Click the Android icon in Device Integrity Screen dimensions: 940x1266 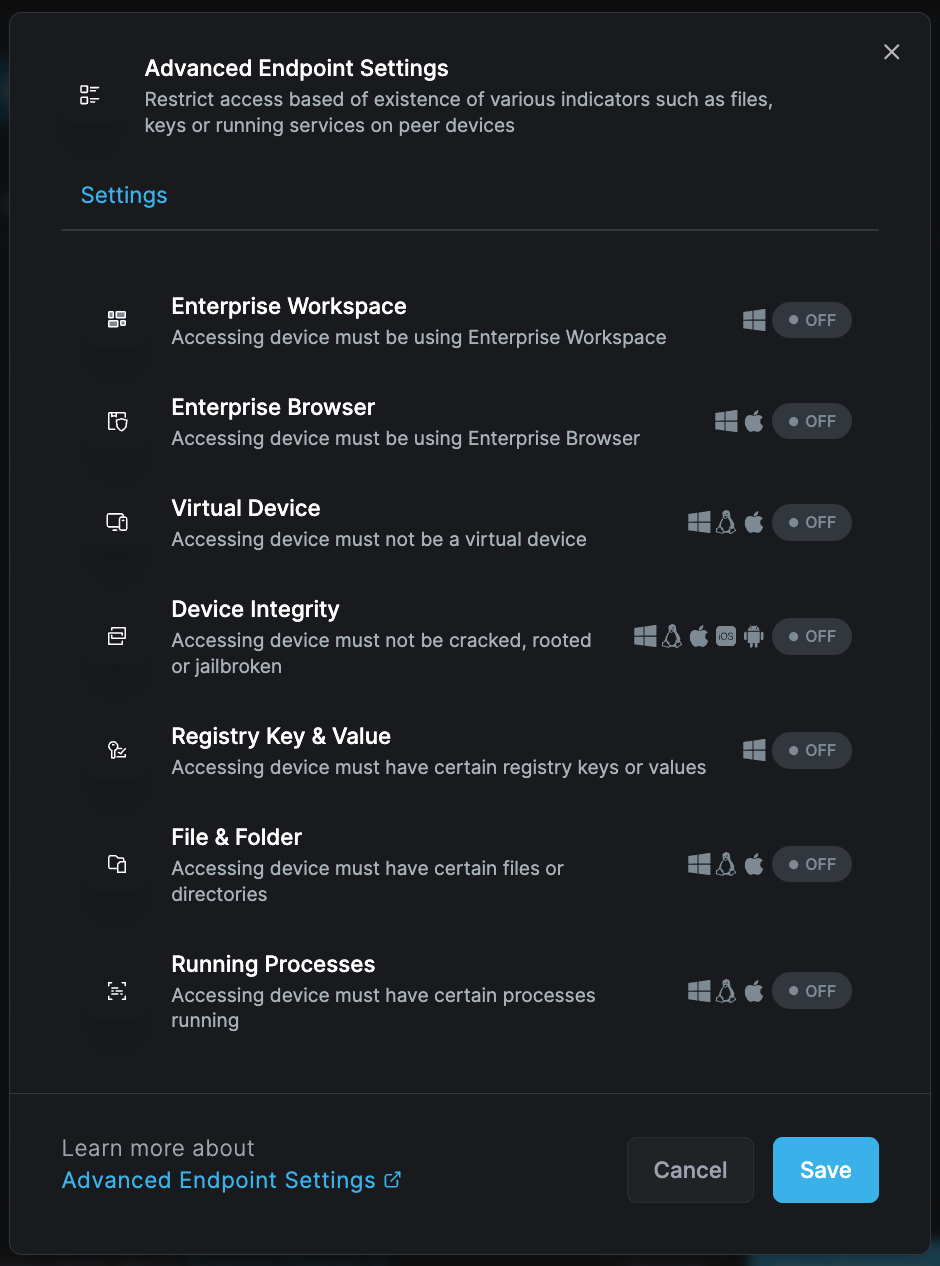[754, 636]
